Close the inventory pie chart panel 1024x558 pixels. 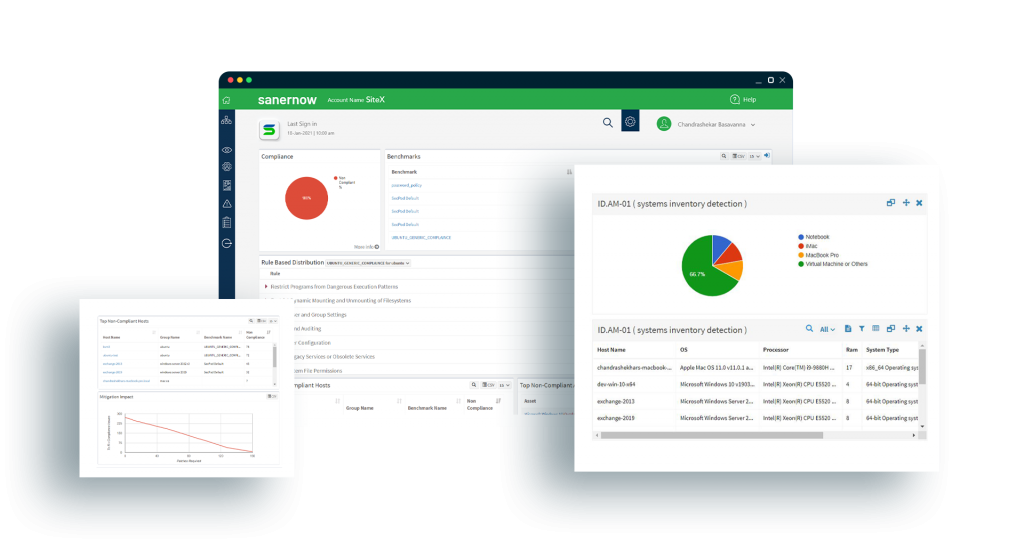(x=919, y=203)
